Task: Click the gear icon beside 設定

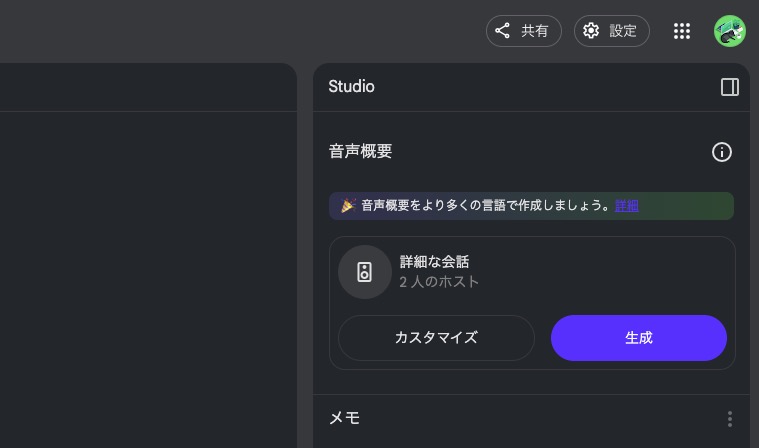Action: coord(591,31)
